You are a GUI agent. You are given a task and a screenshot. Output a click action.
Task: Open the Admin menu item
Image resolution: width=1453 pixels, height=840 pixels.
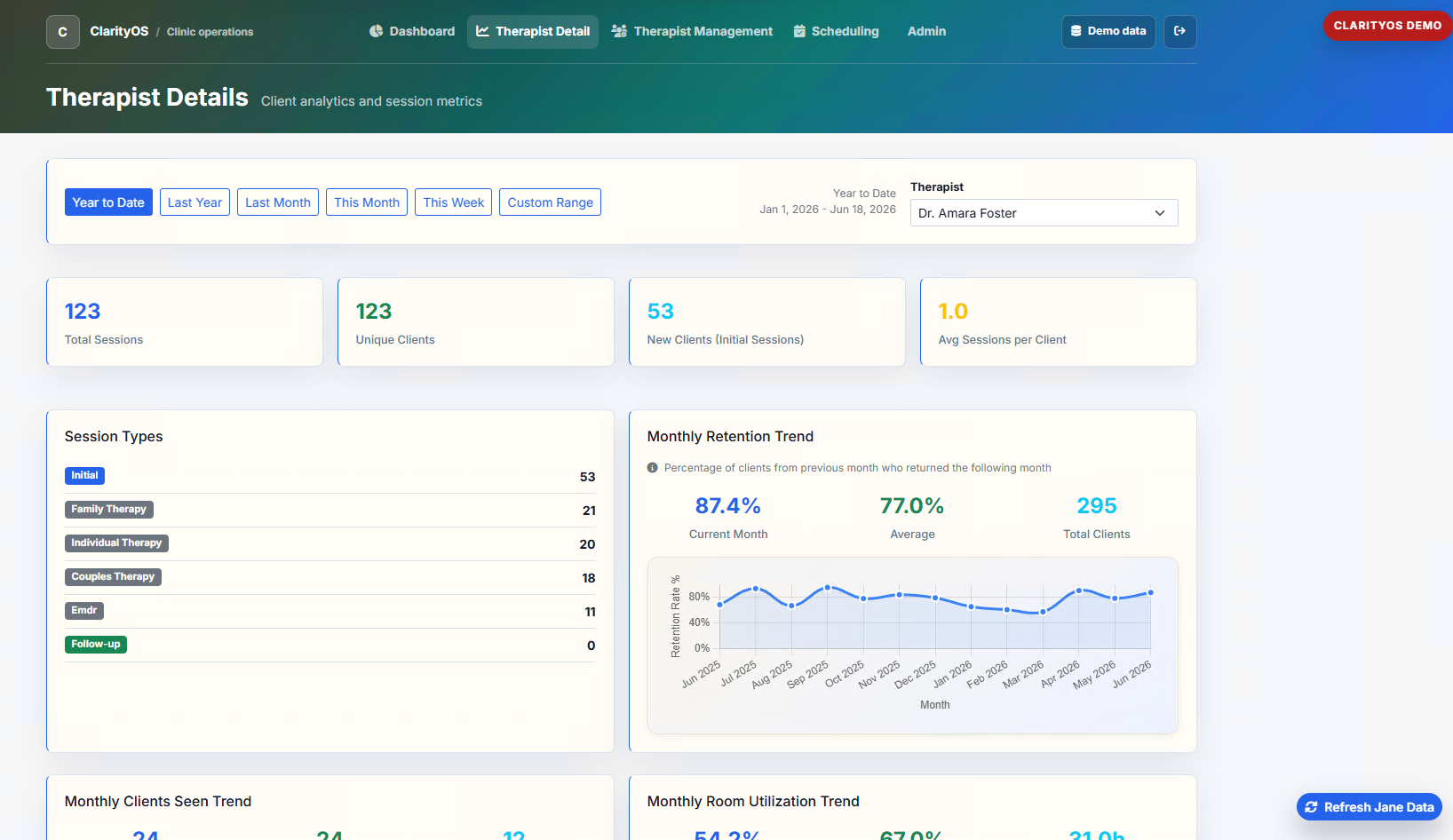[x=926, y=31]
